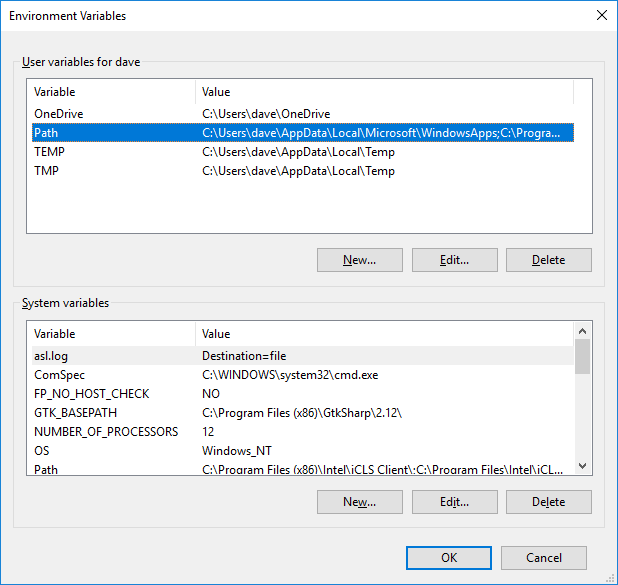The height and width of the screenshot is (585, 618).
Task: Select the ComSpec system variable
Action: coord(303,375)
